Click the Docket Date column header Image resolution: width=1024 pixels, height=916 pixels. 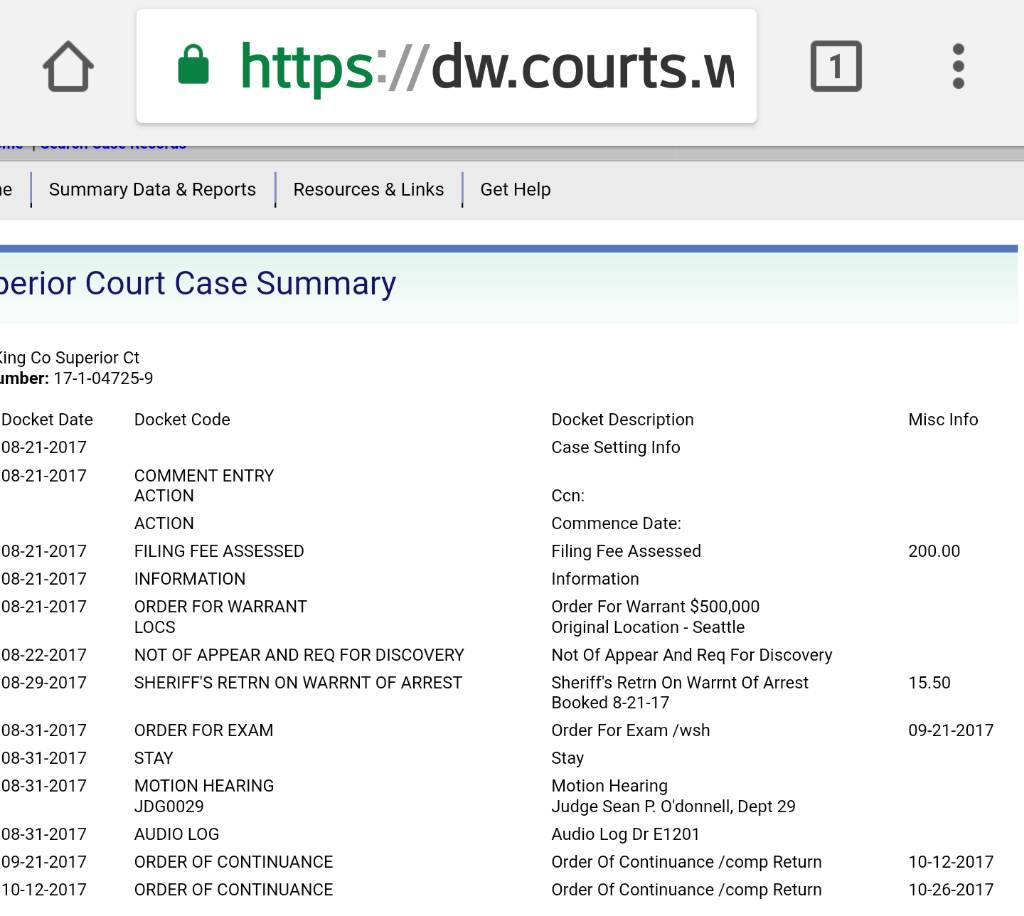[x=47, y=420]
